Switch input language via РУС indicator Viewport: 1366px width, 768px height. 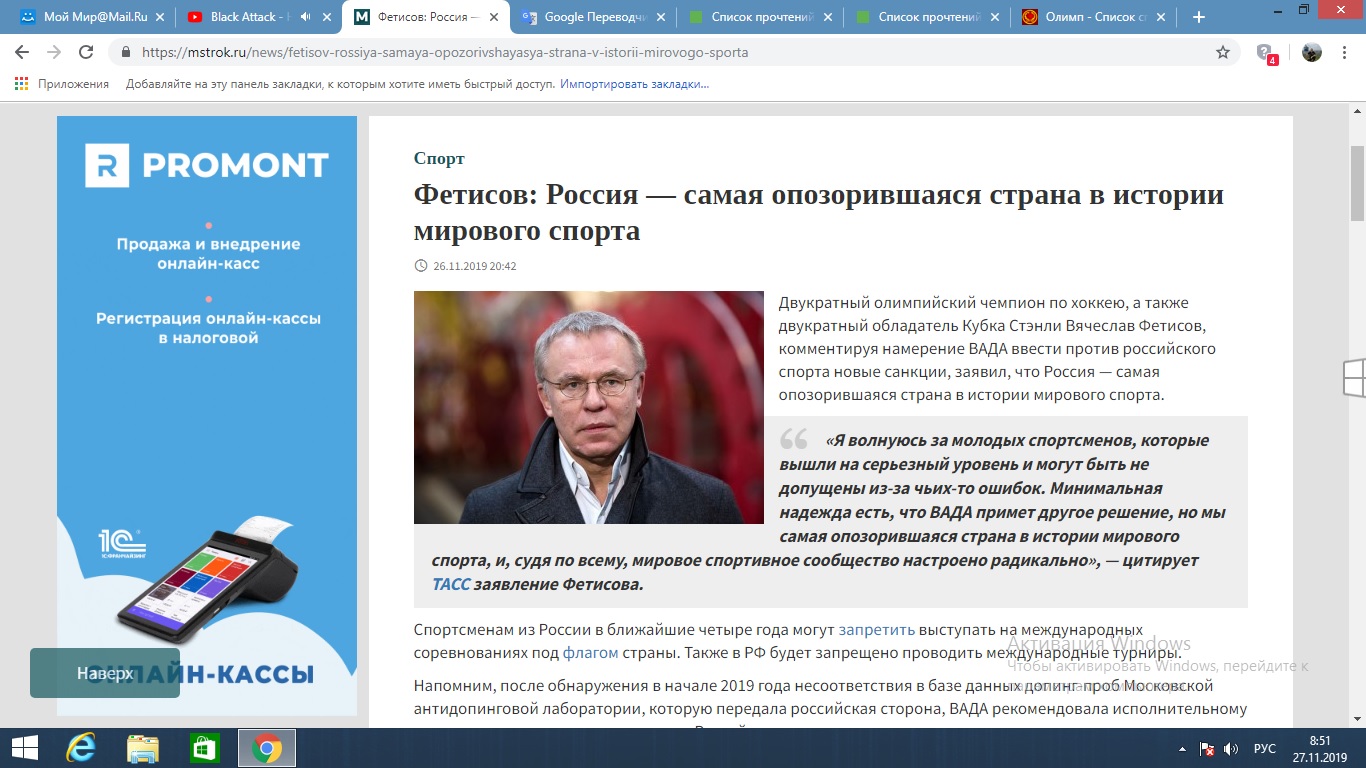coord(1265,748)
